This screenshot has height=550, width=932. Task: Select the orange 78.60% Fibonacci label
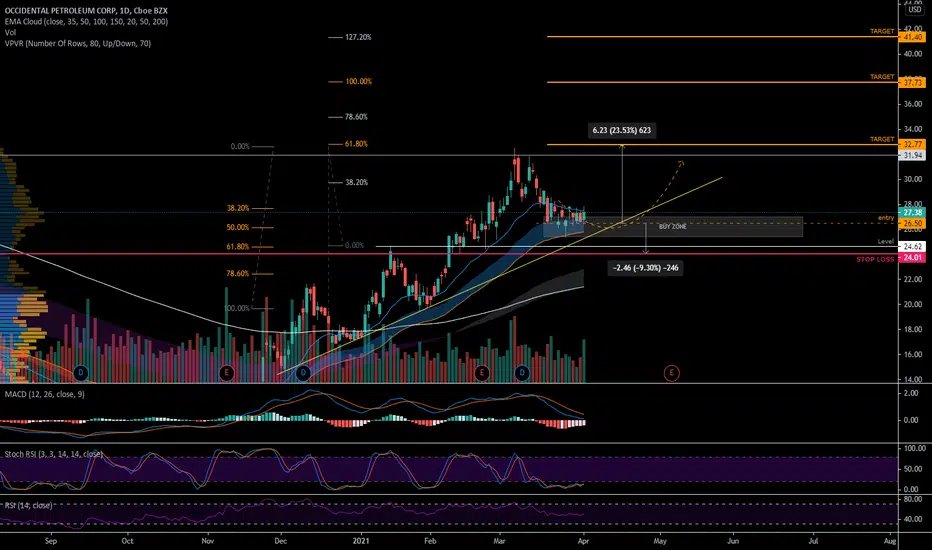(238, 274)
